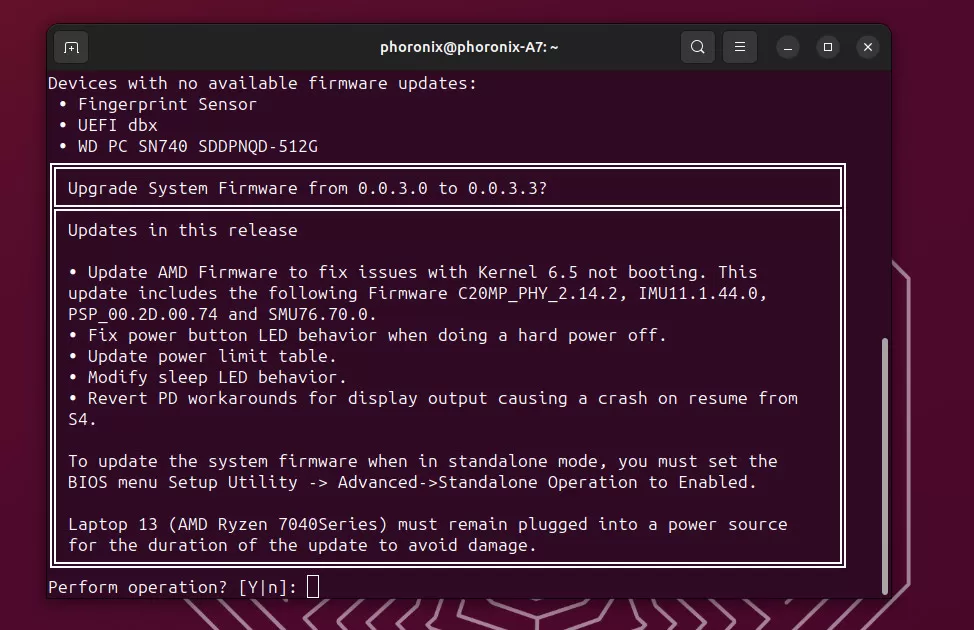974x630 pixels.
Task: Click the Devices with no available firmware line
Action: pos(262,83)
